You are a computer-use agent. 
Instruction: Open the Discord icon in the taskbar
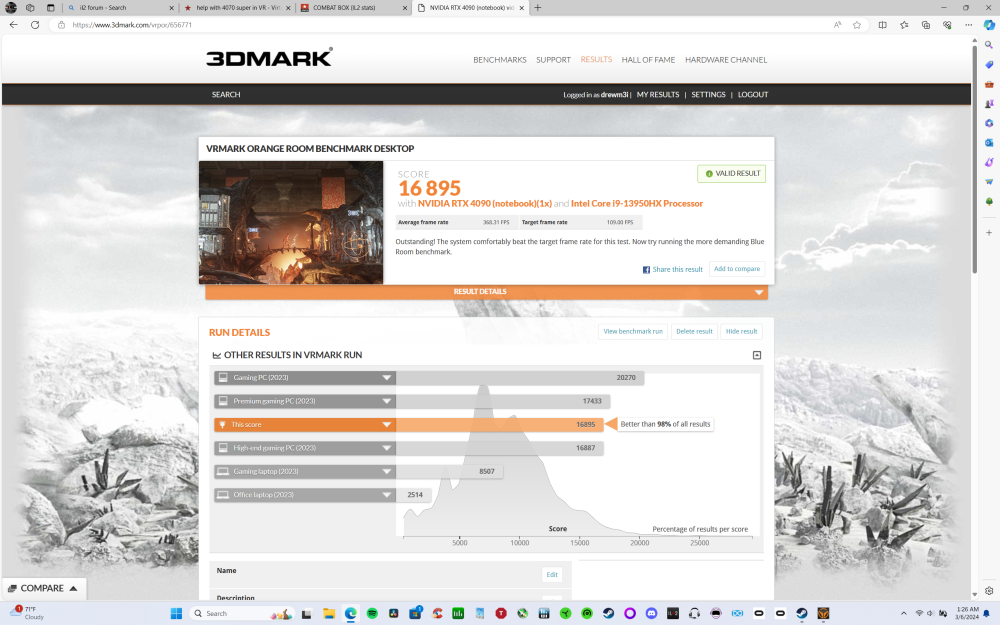point(652,613)
